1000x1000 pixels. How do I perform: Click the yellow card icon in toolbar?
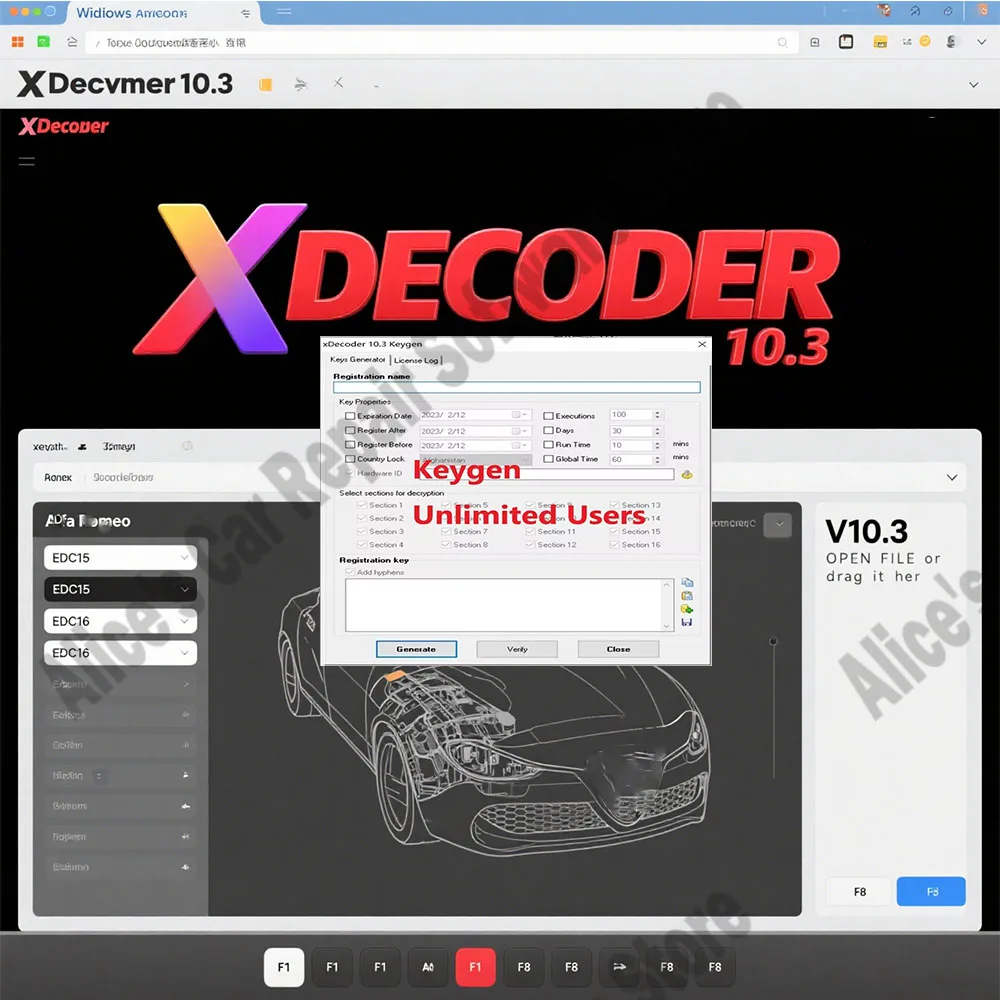coord(880,42)
